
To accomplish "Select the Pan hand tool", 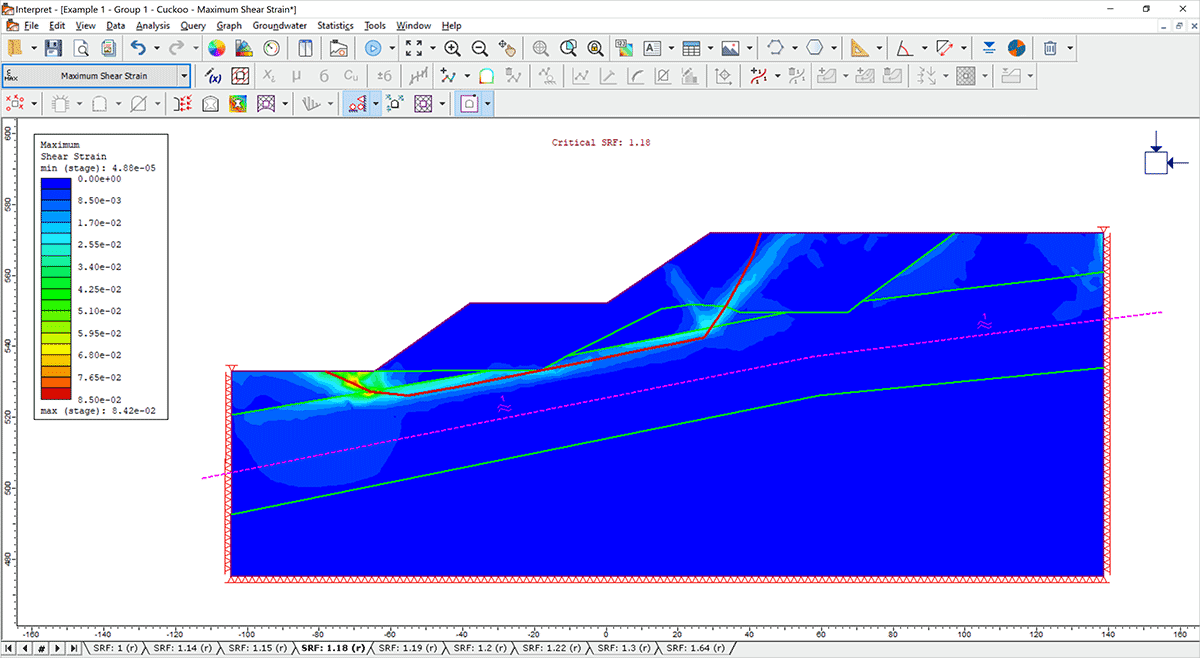I will click(507, 48).
